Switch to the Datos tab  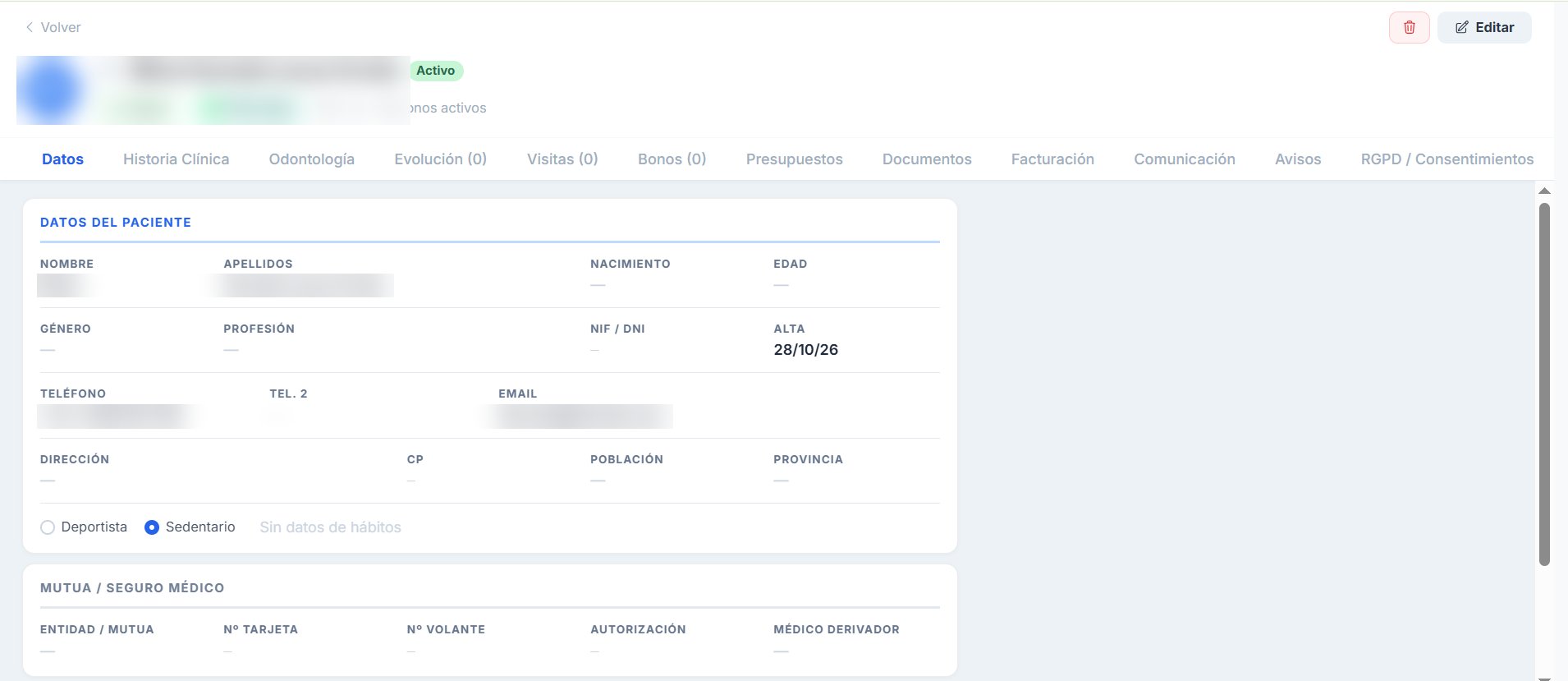click(62, 159)
